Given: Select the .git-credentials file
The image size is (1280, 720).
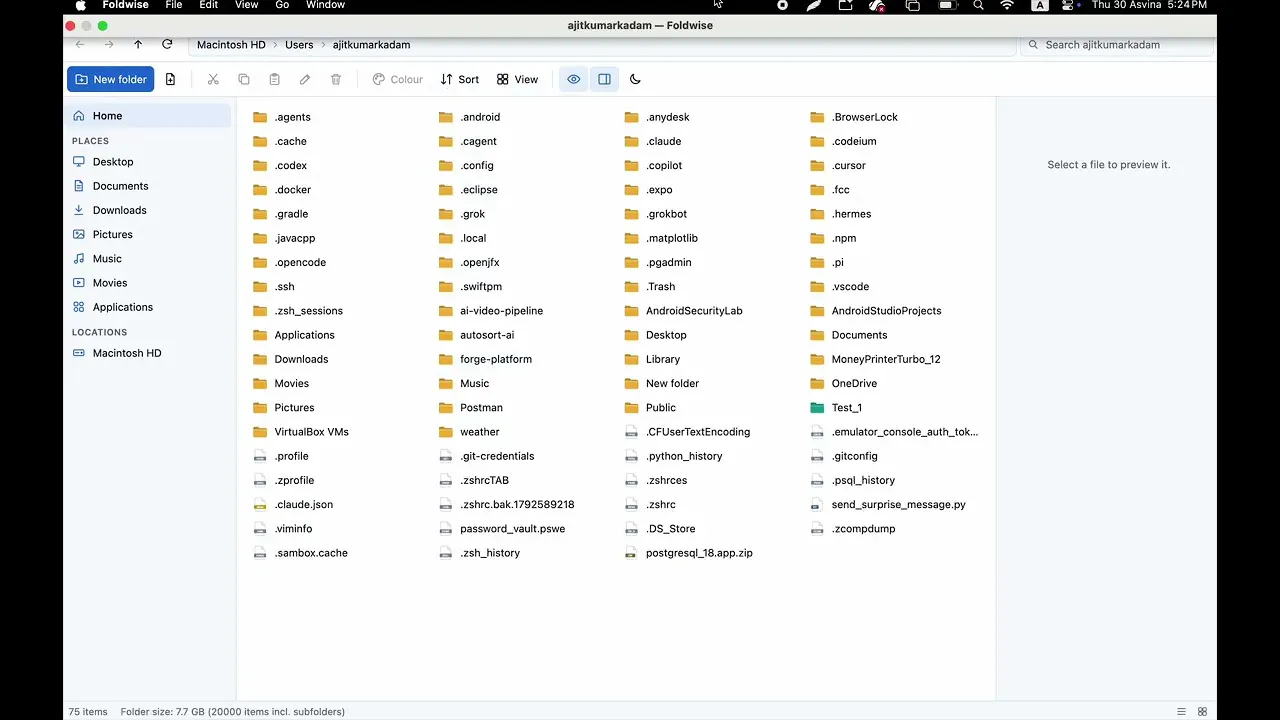Looking at the screenshot, I should 487,456.
